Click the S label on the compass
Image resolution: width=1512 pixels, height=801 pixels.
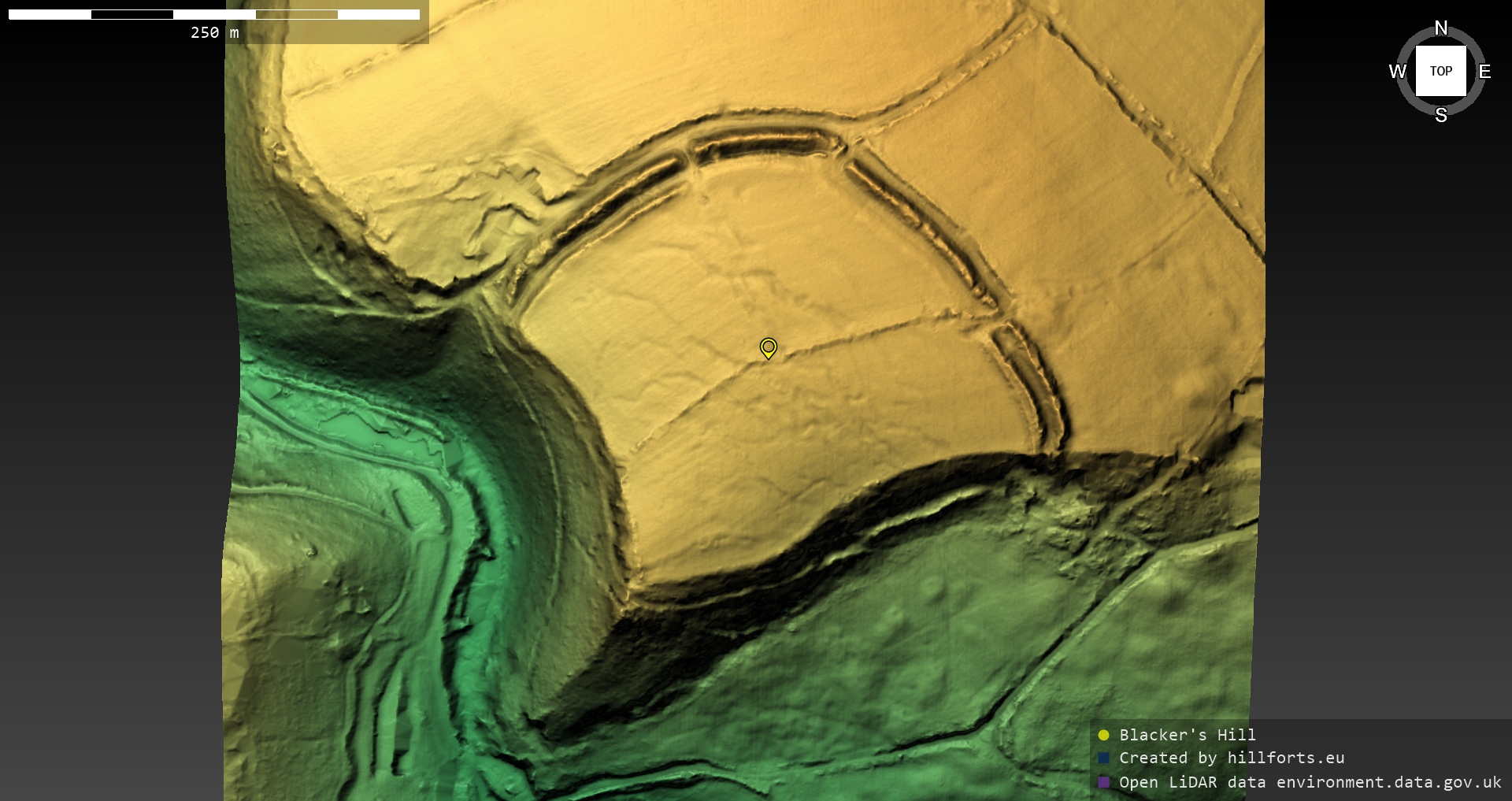[1440, 115]
